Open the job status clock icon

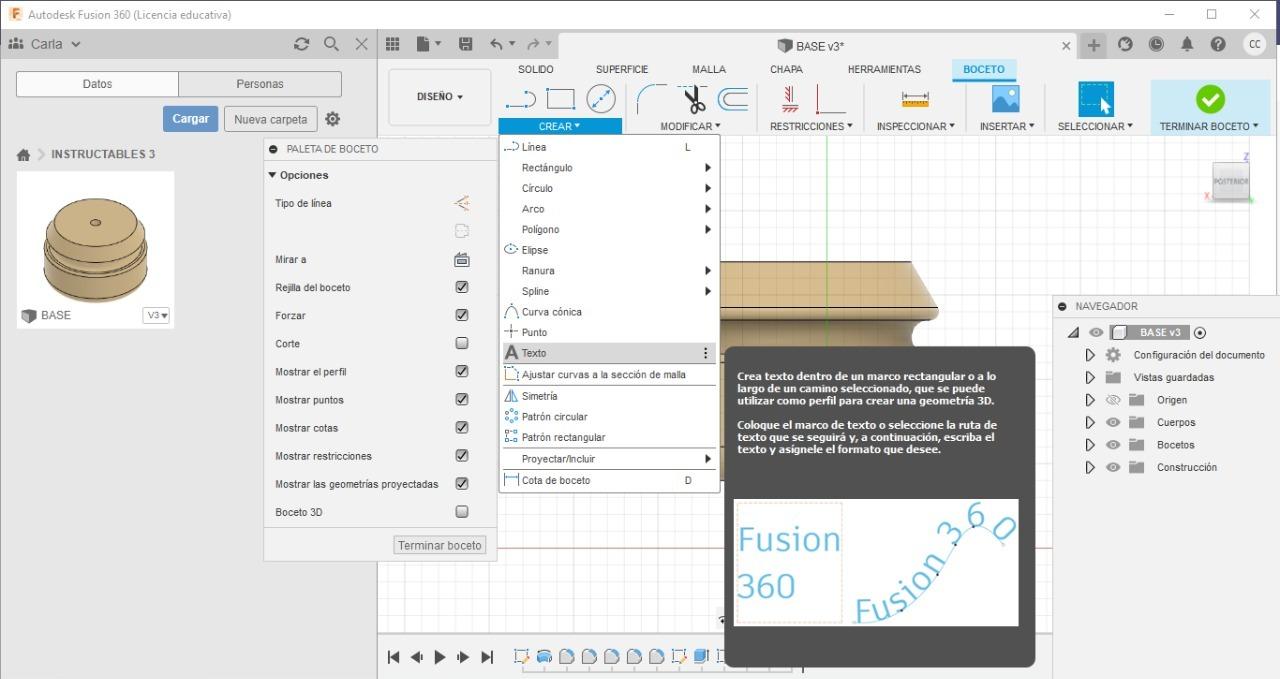point(1156,44)
